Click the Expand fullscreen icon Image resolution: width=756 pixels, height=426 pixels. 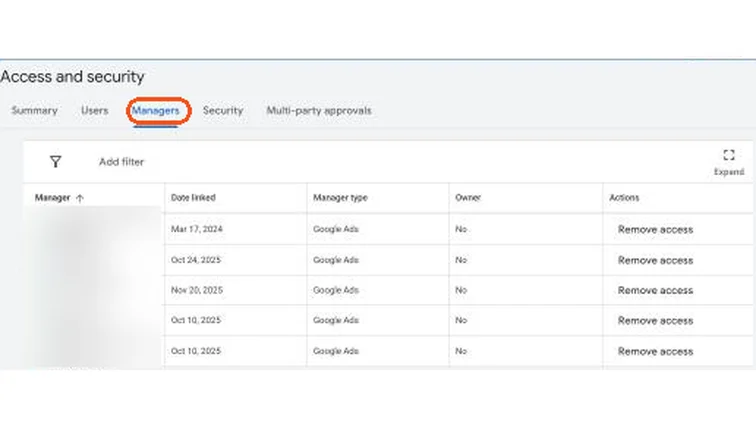pos(729,155)
